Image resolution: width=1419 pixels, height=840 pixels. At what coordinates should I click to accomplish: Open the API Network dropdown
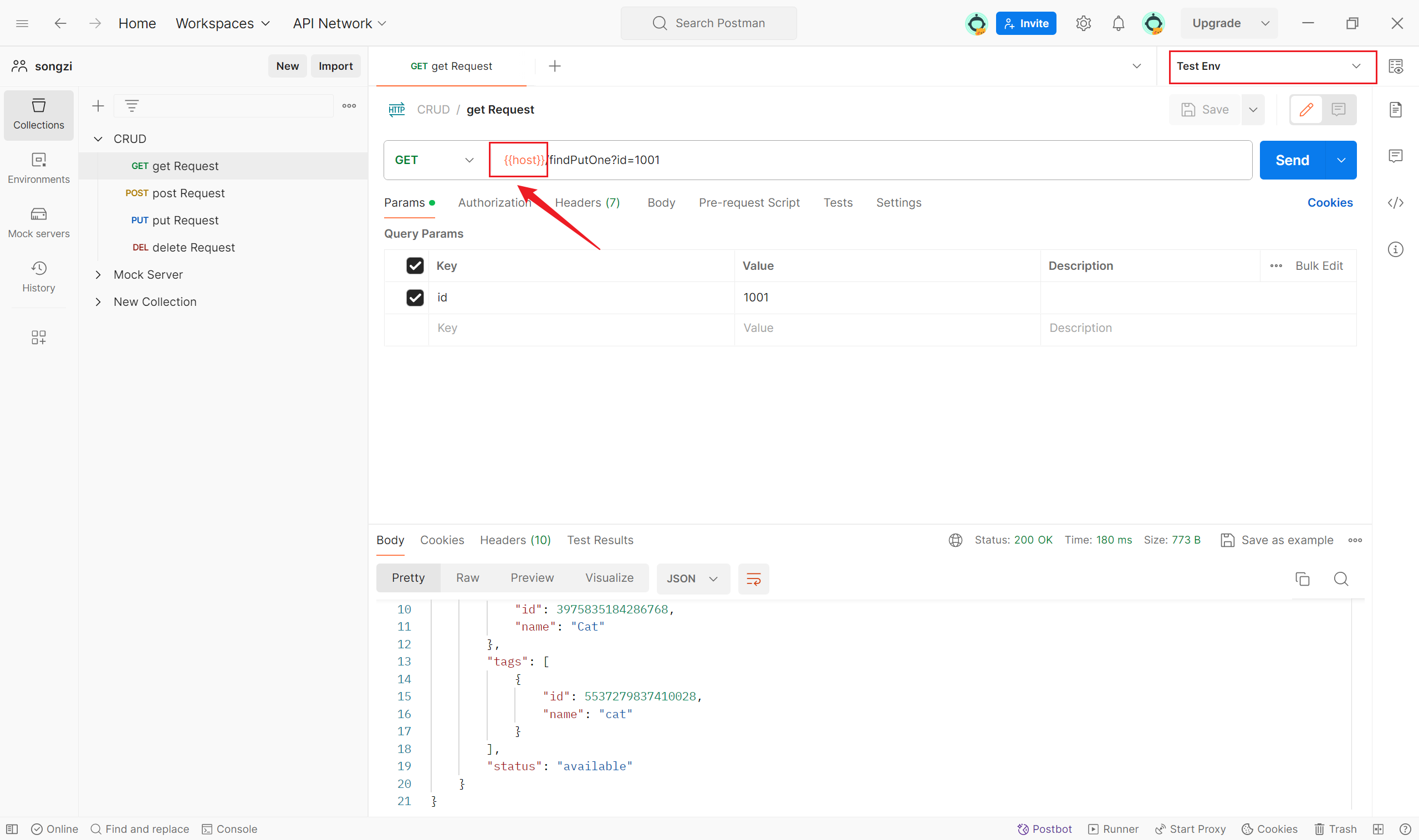point(340,23)
